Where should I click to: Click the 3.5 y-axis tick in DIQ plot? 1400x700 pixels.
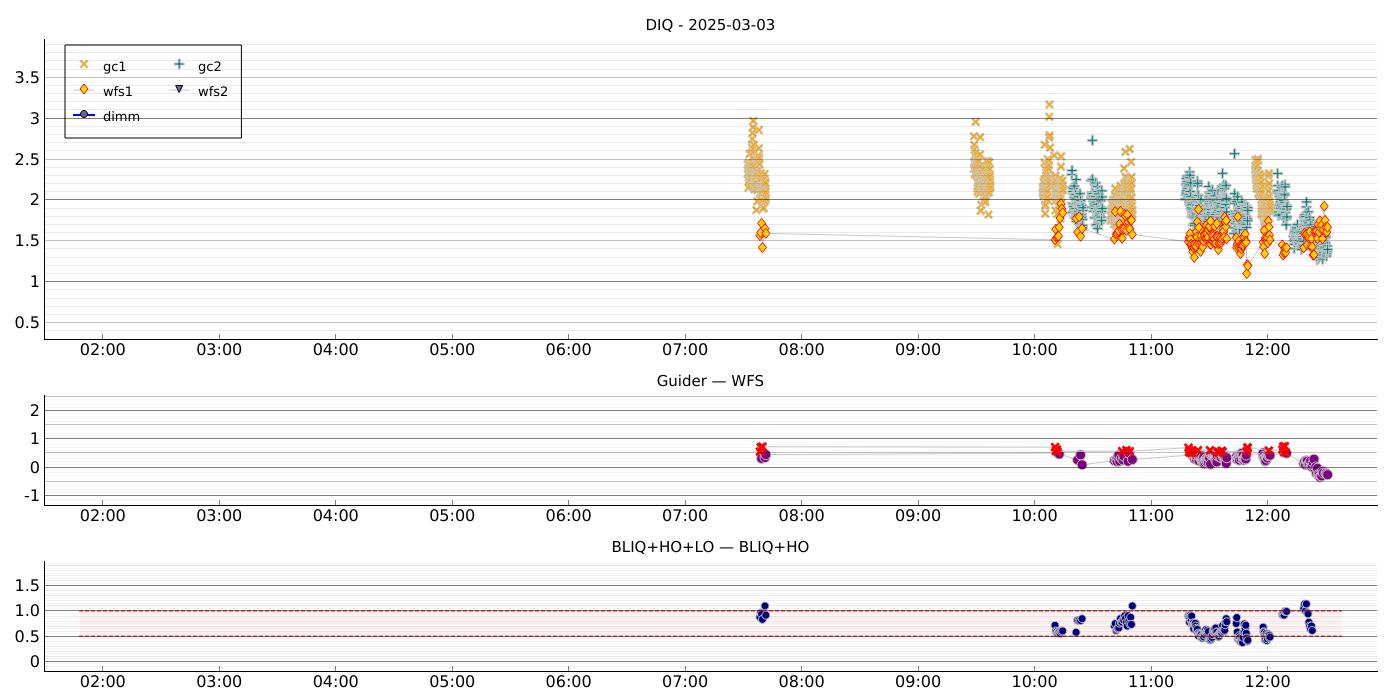pos(27,77)
